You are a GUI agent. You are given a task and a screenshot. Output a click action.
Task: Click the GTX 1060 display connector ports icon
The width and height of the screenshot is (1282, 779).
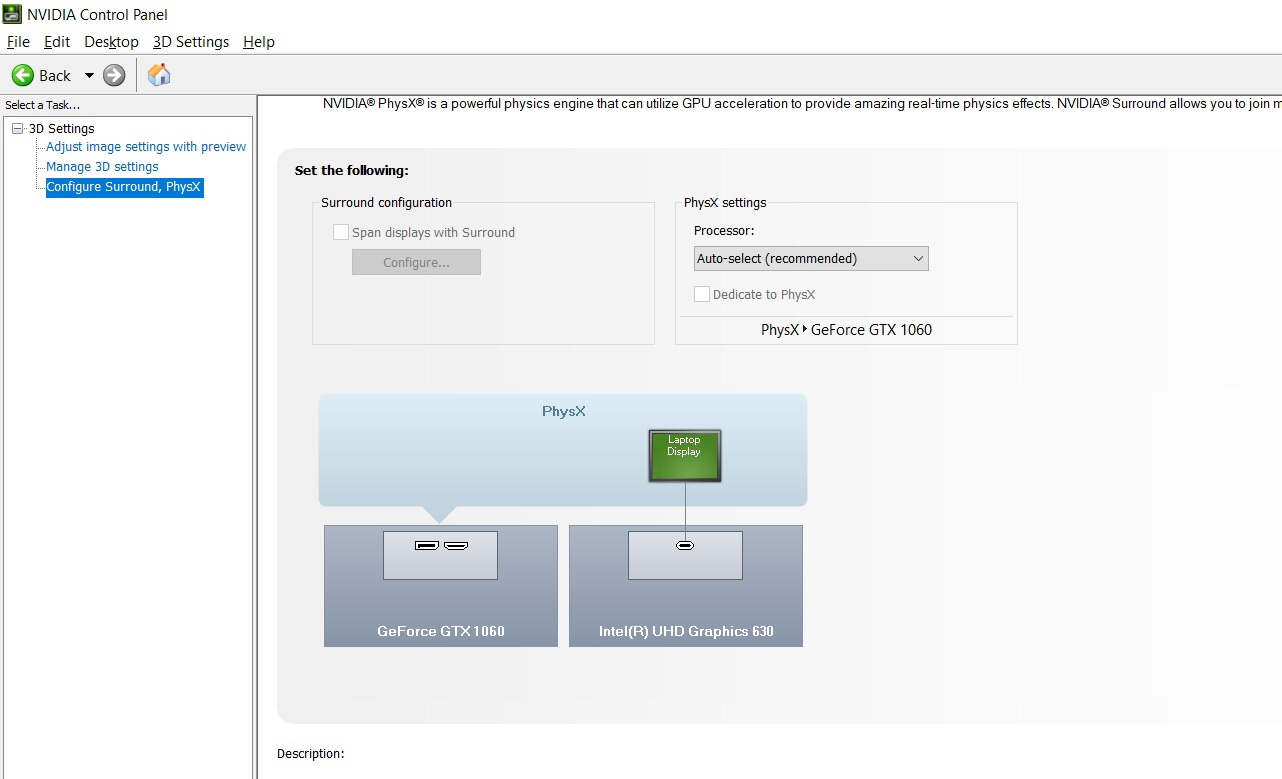point(441,546)
